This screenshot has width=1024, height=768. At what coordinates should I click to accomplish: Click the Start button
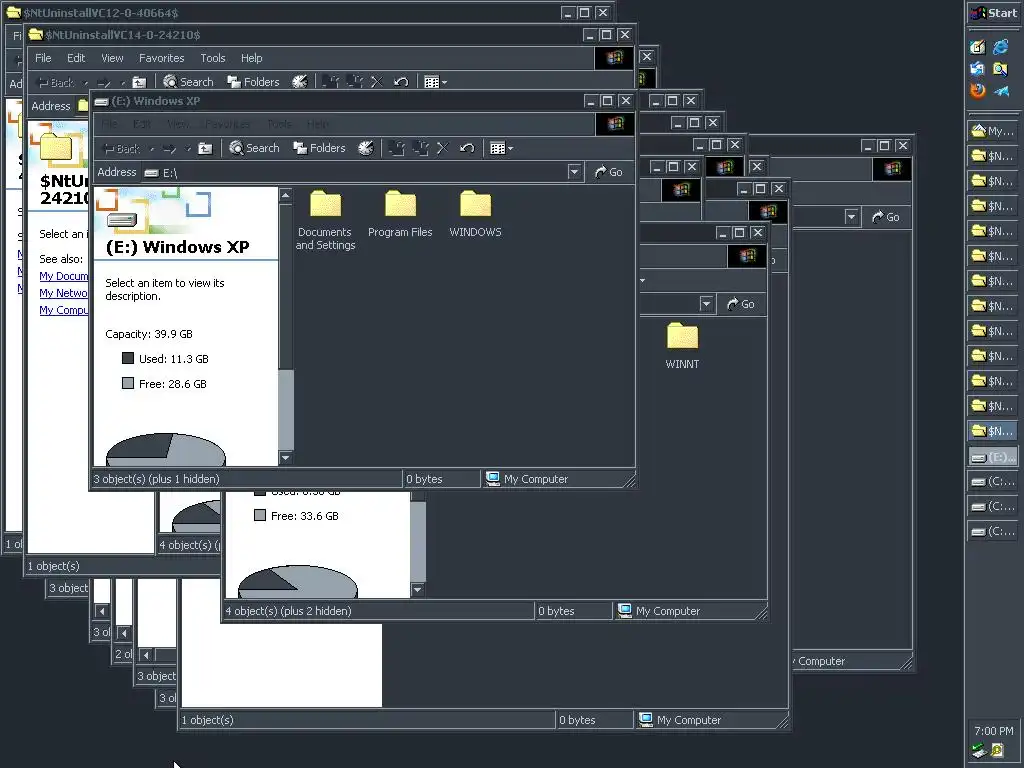click(x=994, y=13)
